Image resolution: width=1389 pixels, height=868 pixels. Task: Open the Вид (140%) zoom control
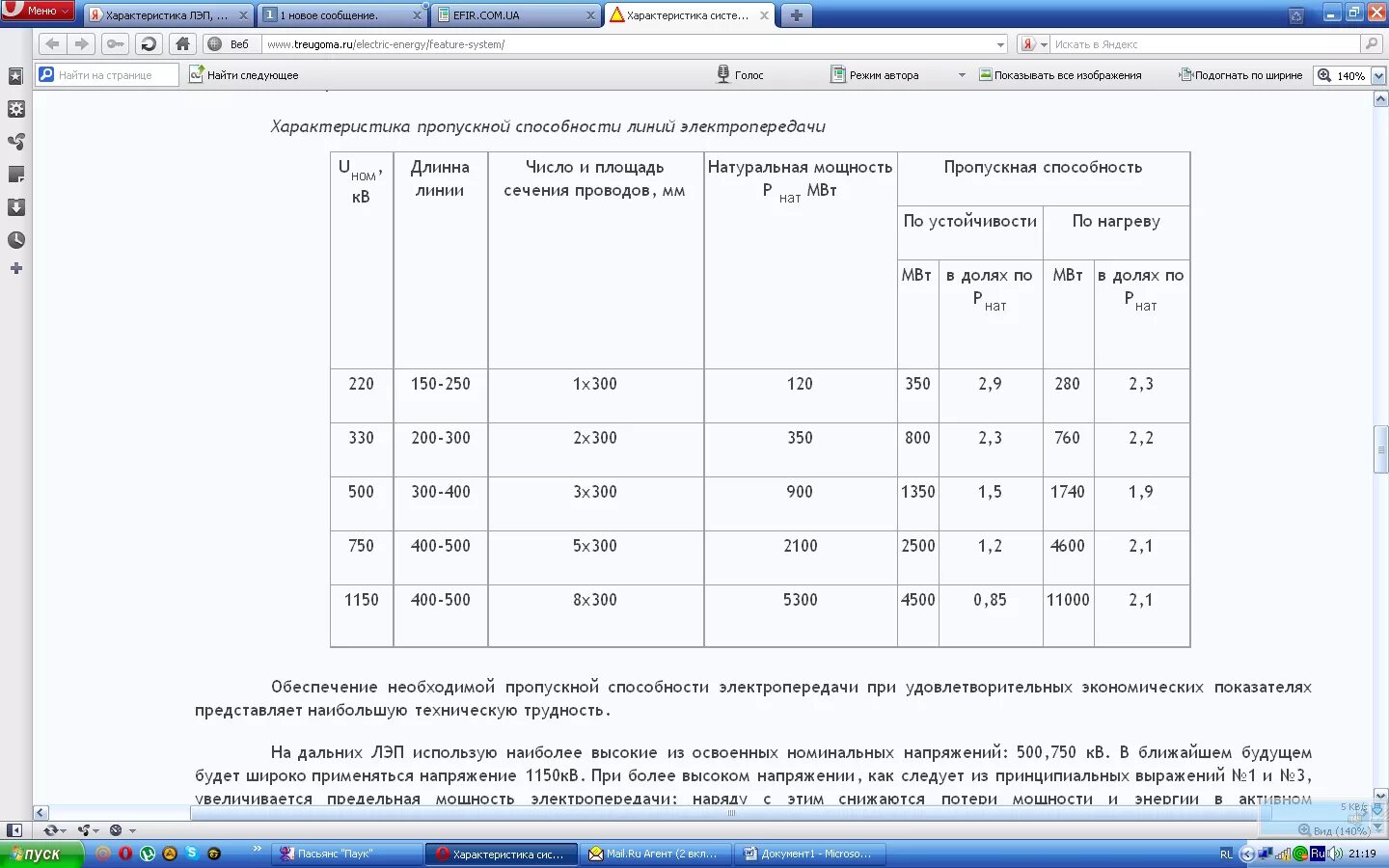(x=1334, y=830)
